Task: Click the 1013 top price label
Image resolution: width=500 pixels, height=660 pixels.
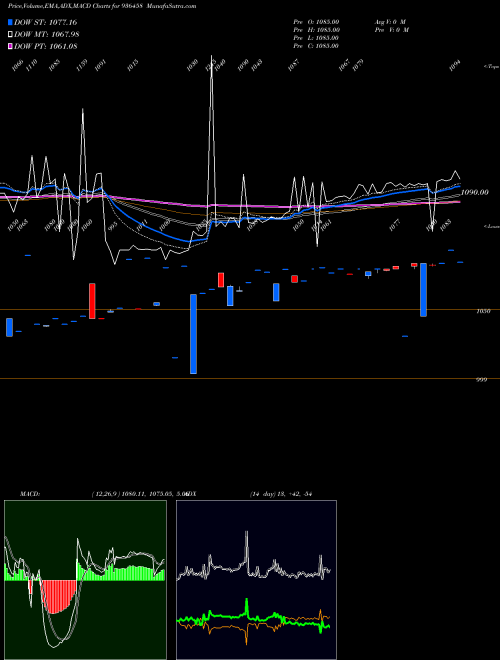Action: [x=133, y=65]
